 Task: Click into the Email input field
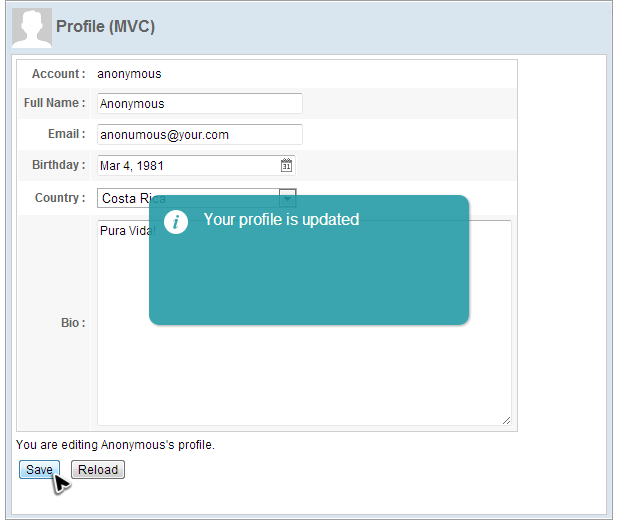199,135
